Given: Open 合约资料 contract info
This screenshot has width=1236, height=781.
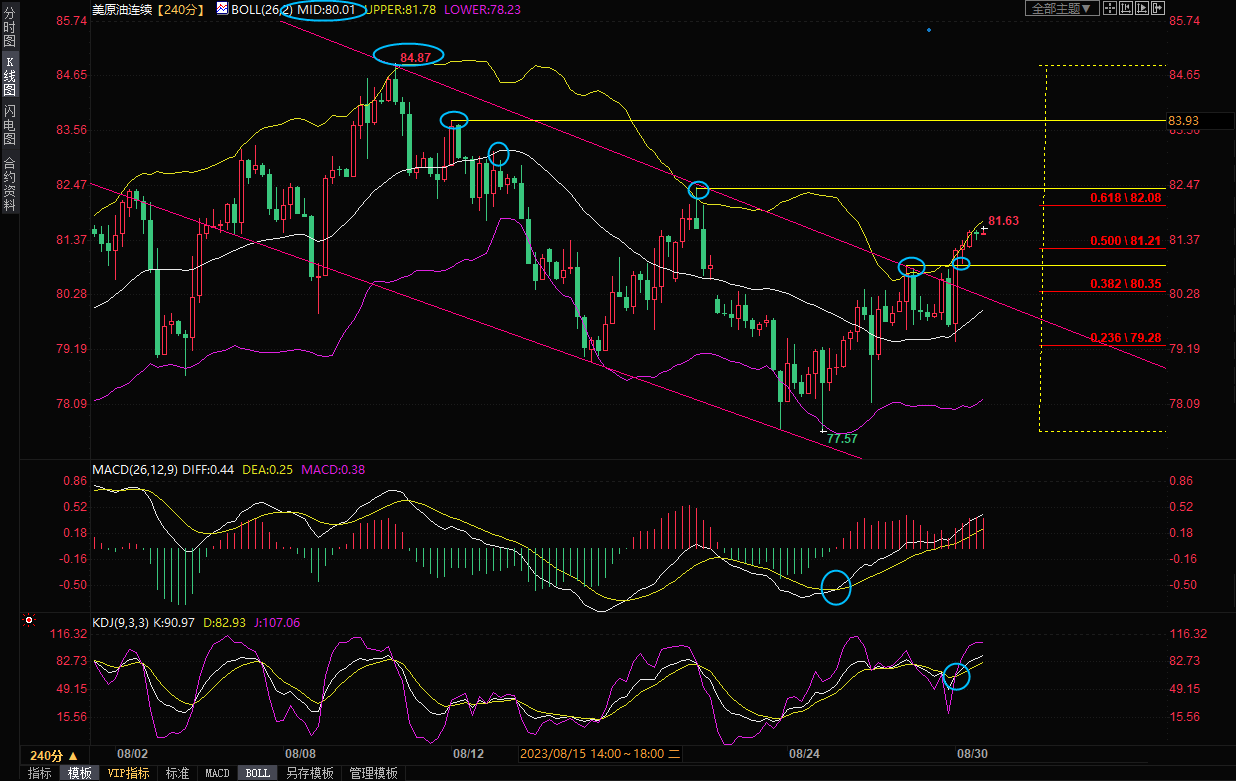Looking at the screenshot, I should coord(9,183).
